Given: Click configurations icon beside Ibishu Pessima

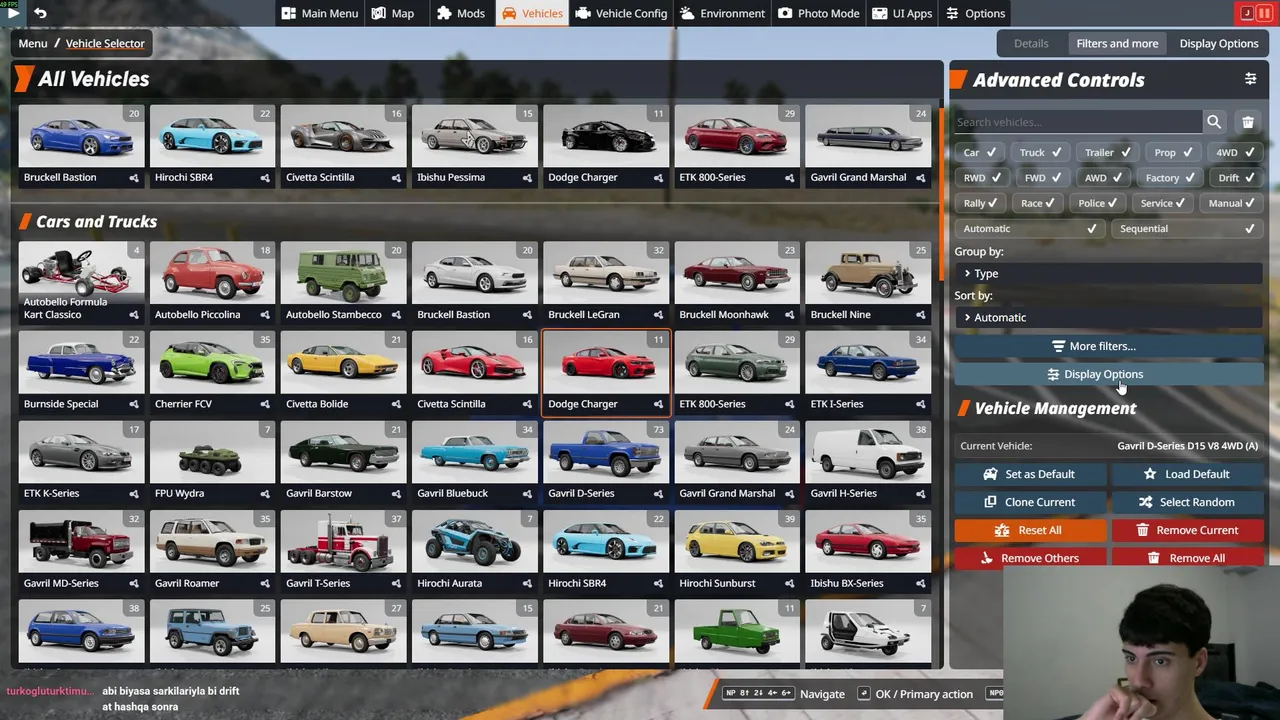Looking at the screenshot, I should 527,178.
